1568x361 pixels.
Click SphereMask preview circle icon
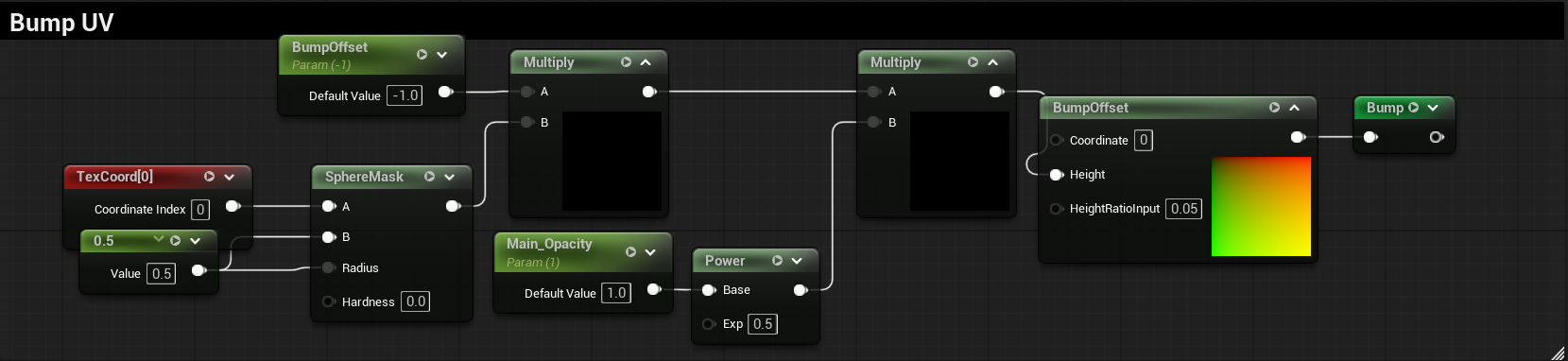pos(429,177)
